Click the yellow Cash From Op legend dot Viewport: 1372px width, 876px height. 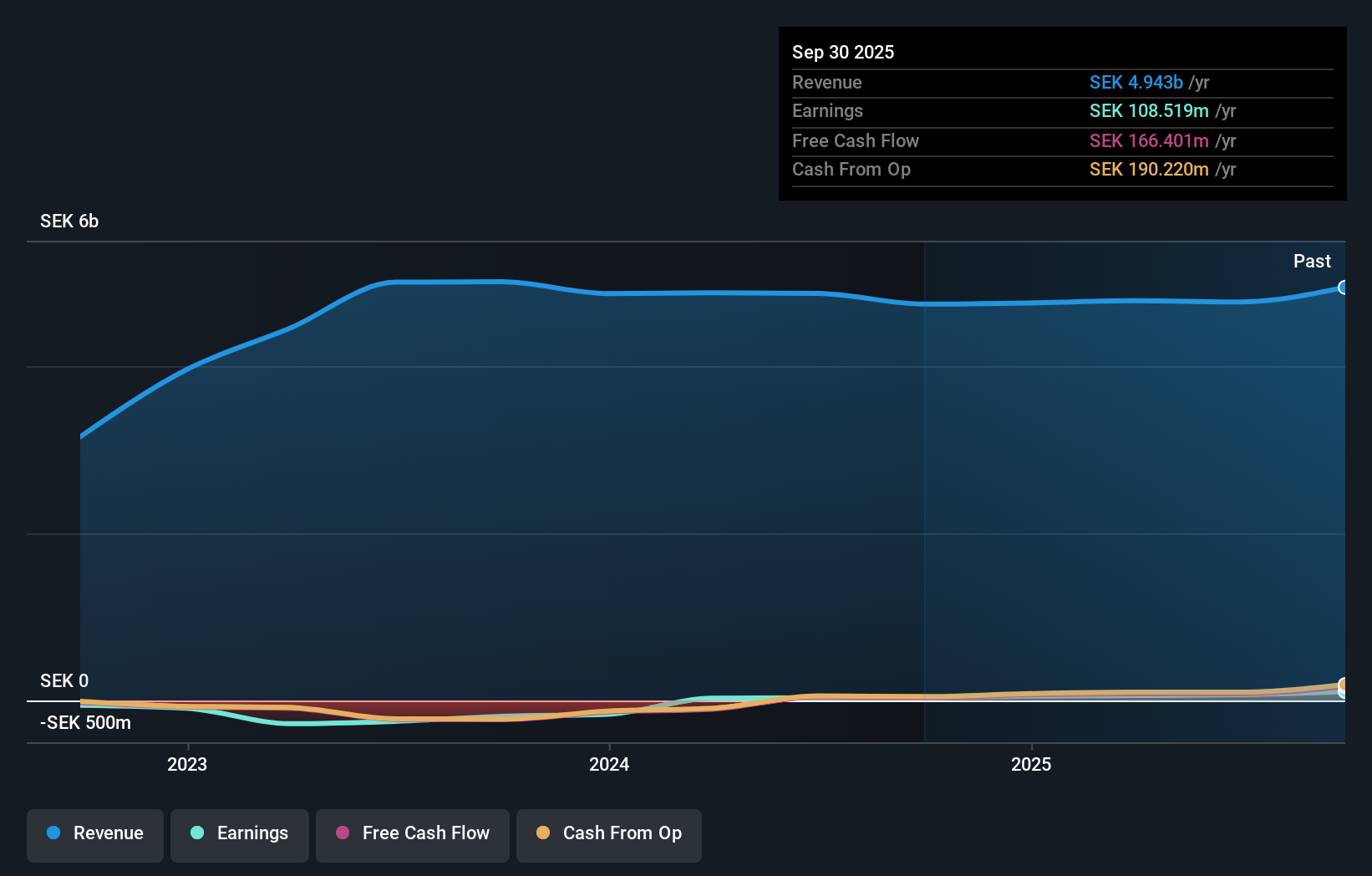pyautogui.click(x=543, y=833)
